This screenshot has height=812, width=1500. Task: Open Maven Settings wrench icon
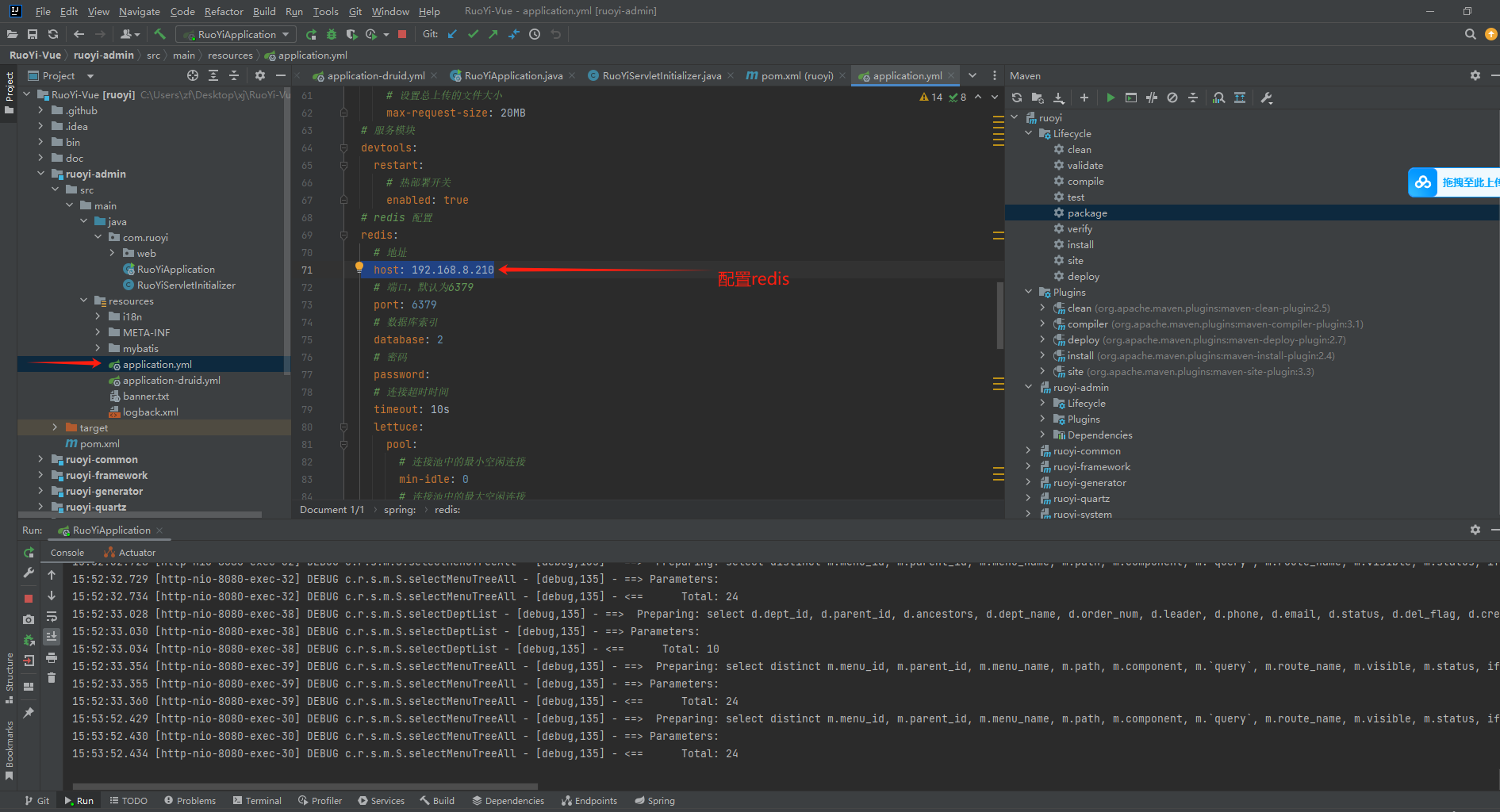coord(1266,98)
